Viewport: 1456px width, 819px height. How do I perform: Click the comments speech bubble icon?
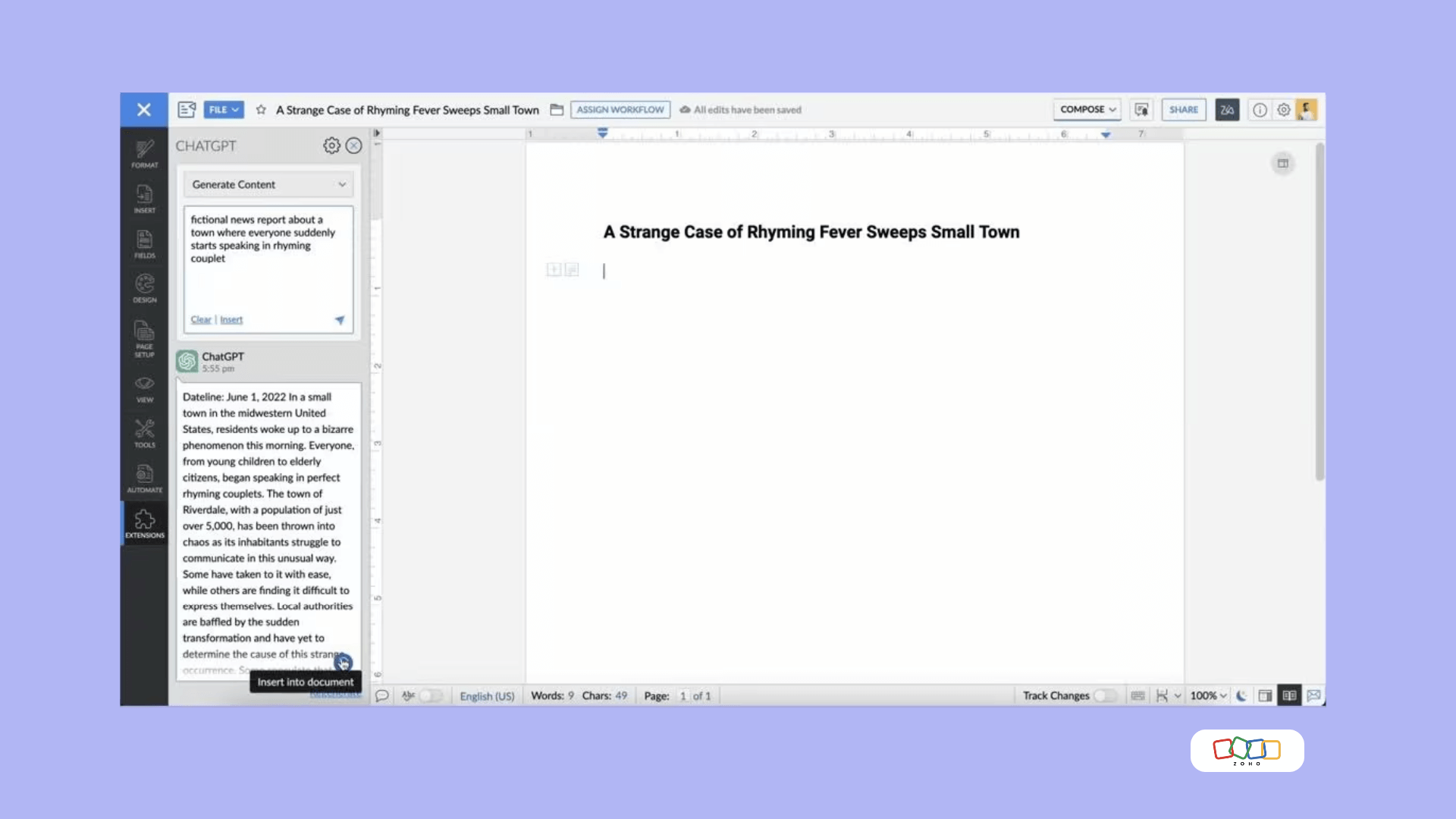pos(382,695)
